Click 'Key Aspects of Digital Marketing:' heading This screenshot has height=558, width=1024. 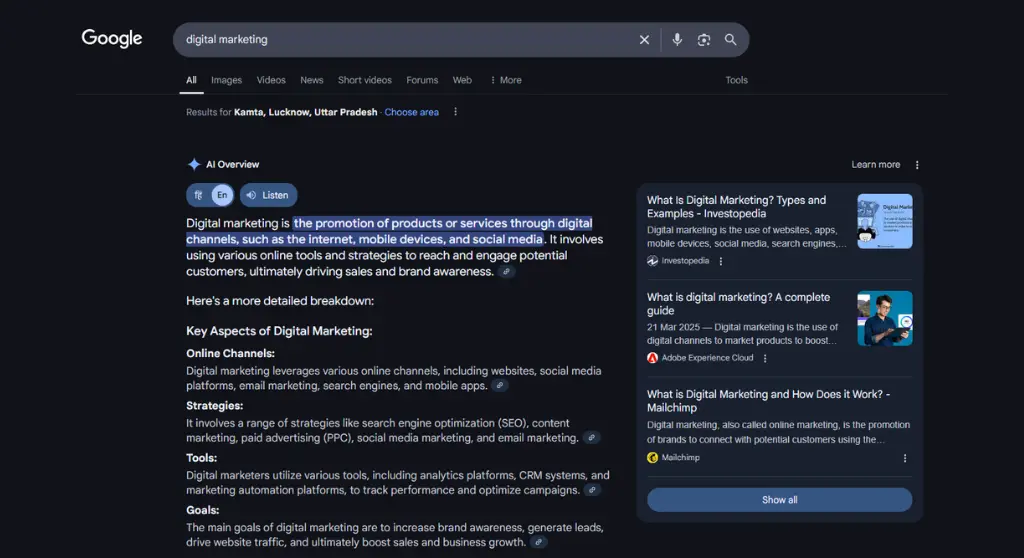279,331
